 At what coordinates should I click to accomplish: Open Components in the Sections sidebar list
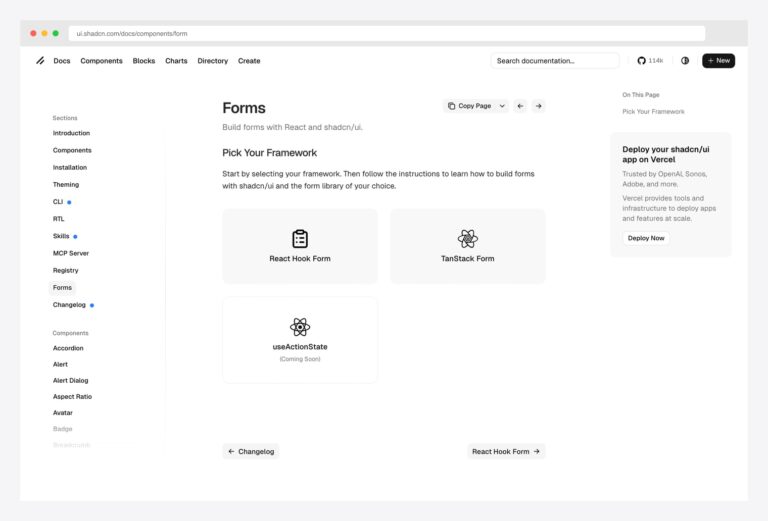(x=72, y=150)
